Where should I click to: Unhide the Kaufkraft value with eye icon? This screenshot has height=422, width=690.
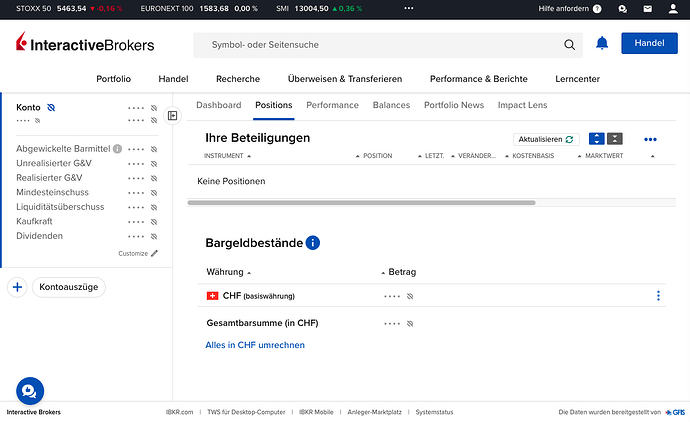[x=154, y=221]
